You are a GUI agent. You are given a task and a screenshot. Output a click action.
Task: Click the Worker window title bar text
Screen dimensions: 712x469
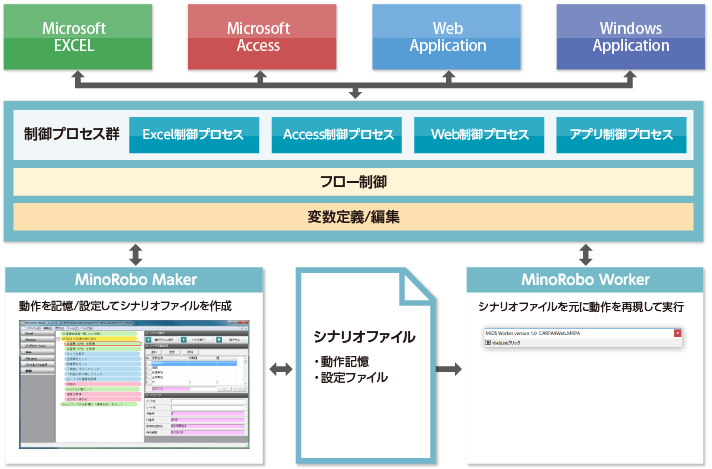pyautogui.click(x=533, y=333)
